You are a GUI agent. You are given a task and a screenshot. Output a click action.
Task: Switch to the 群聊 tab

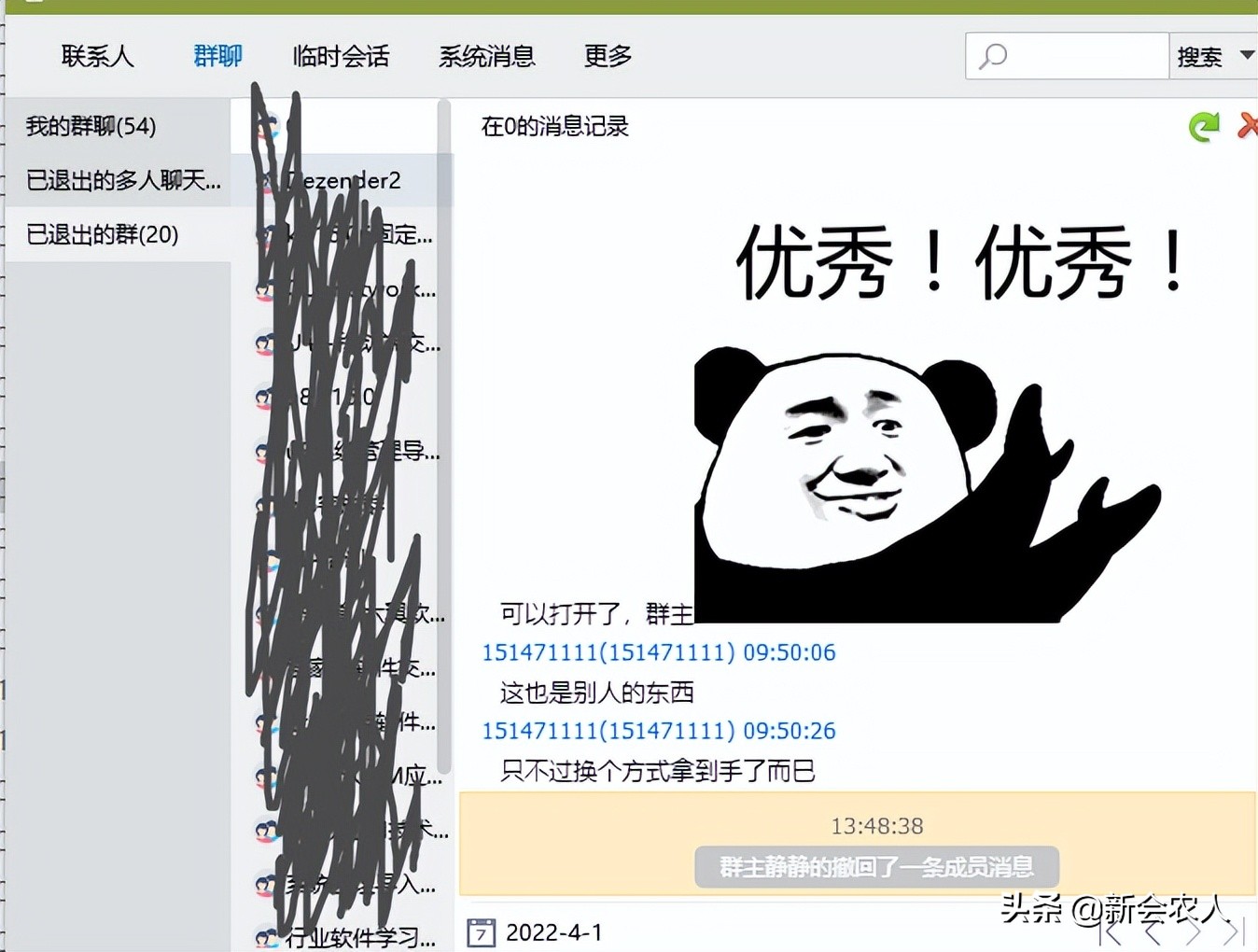point(217,56)
